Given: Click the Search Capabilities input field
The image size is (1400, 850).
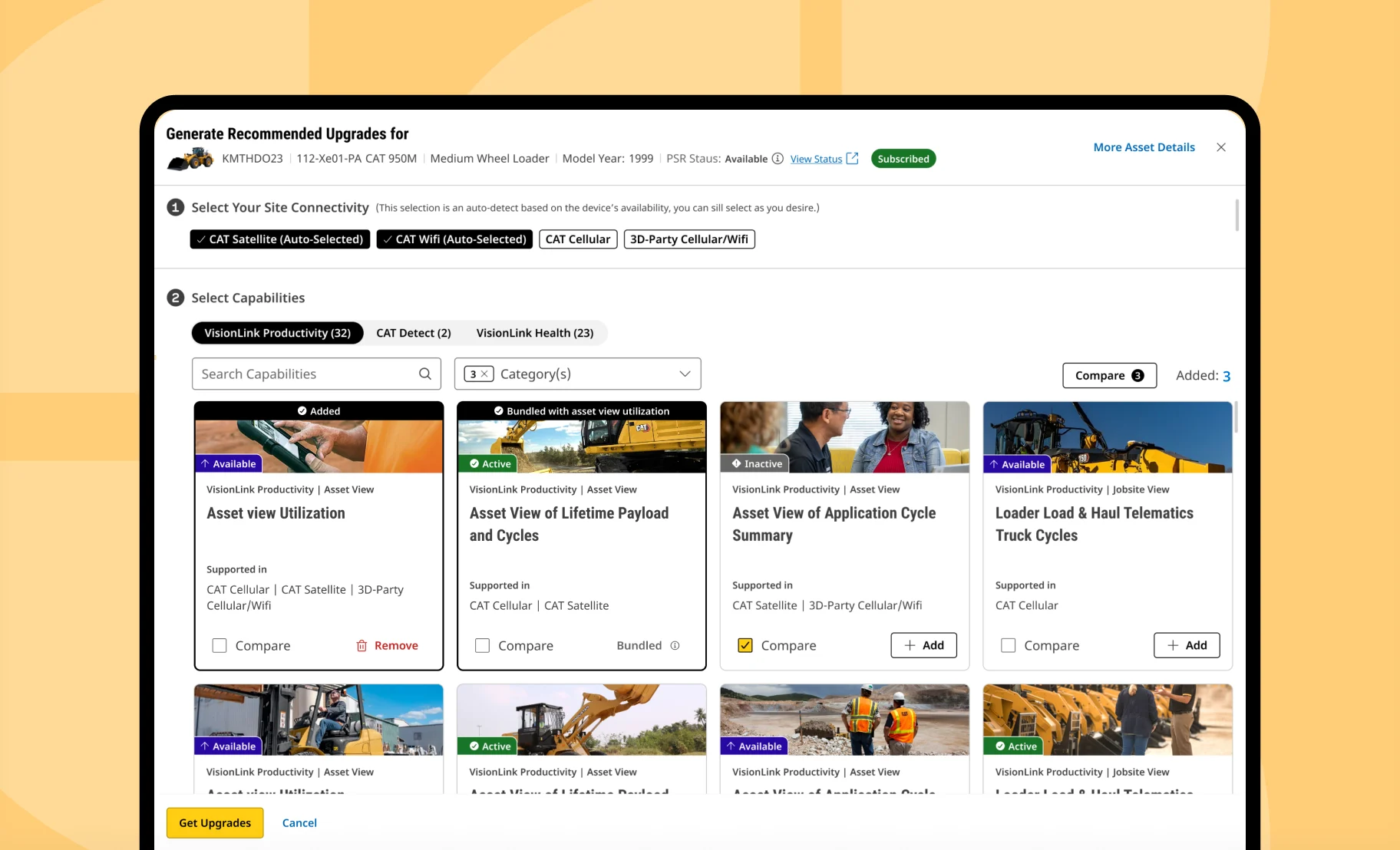Looking at the screenshot, I should point(316,374).
